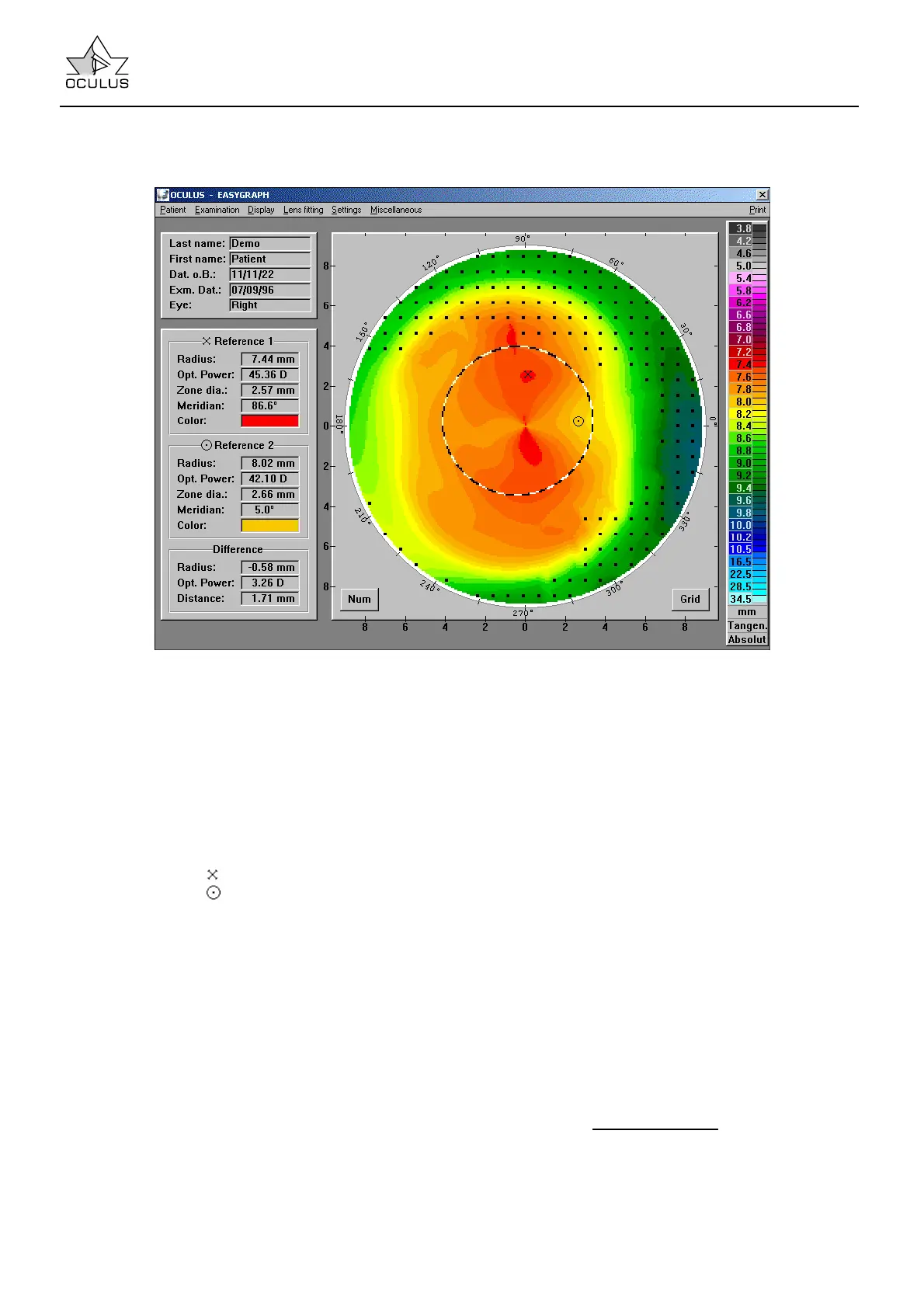Click the Num button

(360, 599)
